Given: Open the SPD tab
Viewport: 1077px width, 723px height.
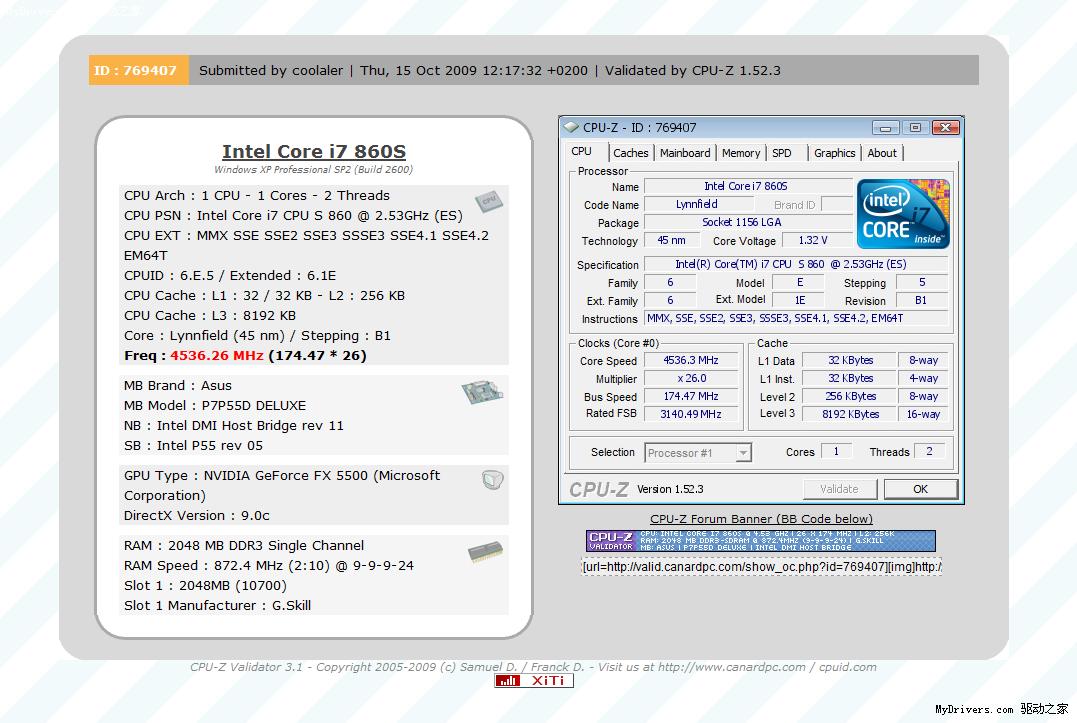Looking at the screenshot, I should tap(784, 153).
